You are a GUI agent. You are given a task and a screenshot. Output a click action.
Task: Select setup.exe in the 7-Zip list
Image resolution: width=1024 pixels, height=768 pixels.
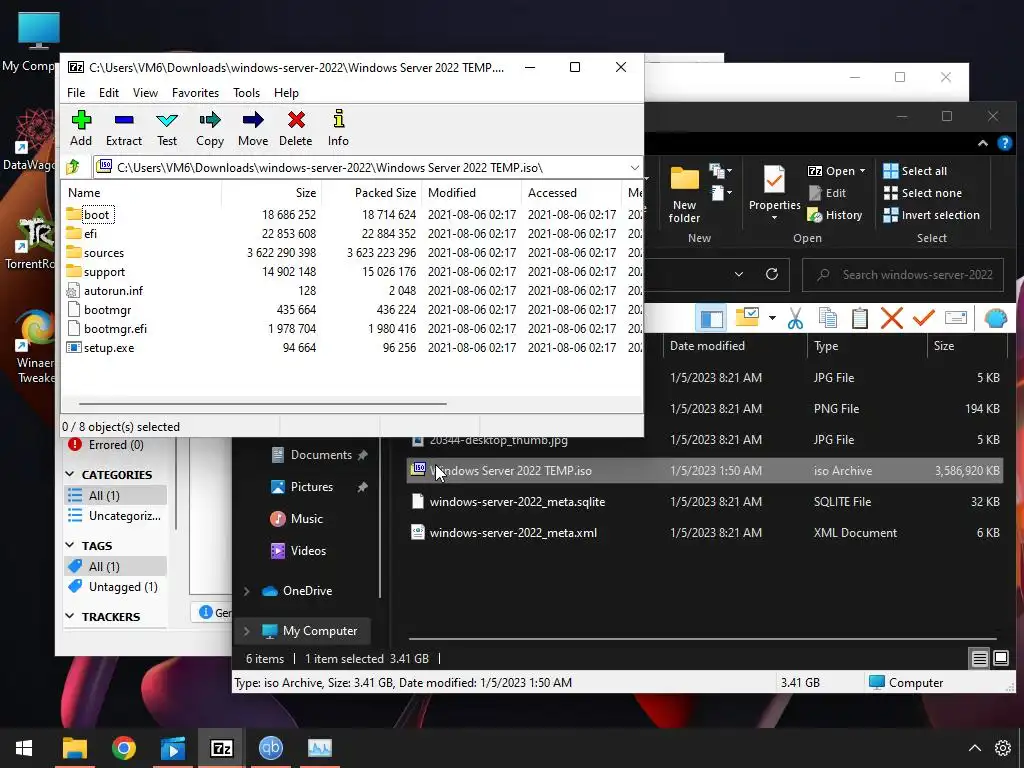108,348
